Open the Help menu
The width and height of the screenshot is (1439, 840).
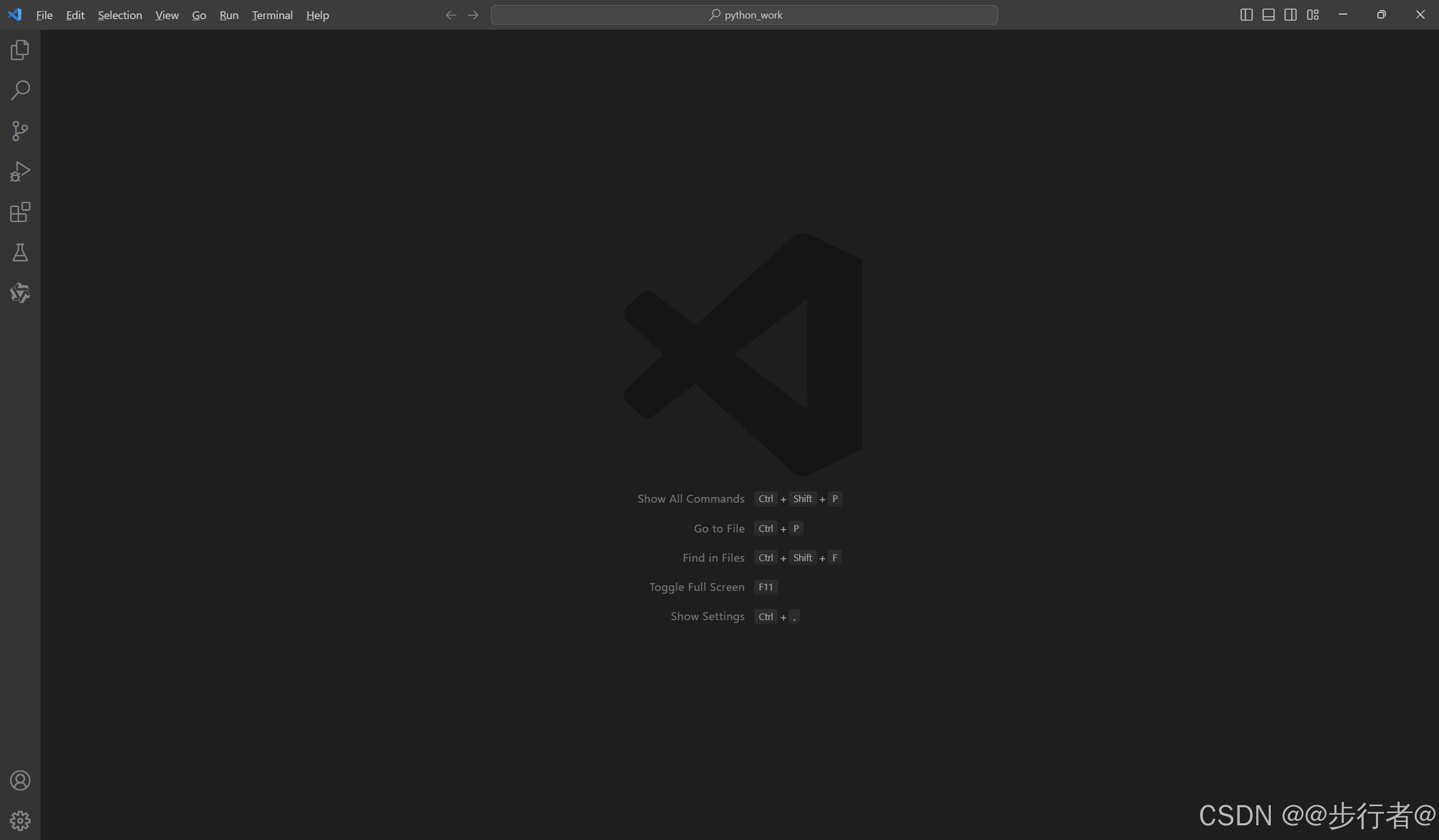318,15
